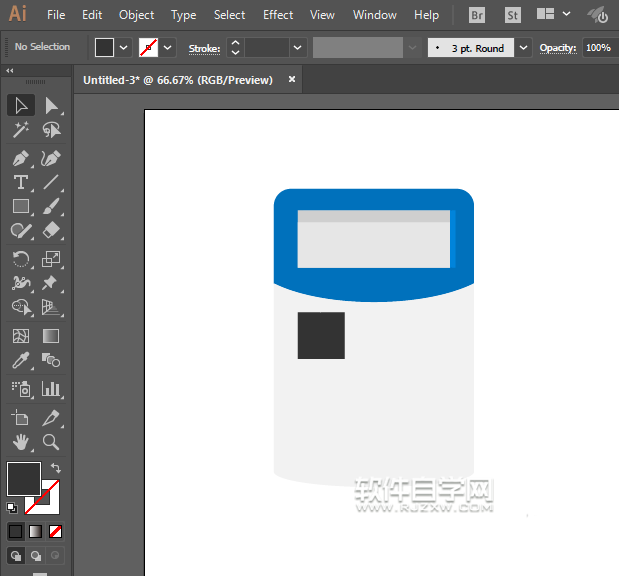
Task: Select the Rotate tool
Action: pyautogui.click(x=20, y=259)
